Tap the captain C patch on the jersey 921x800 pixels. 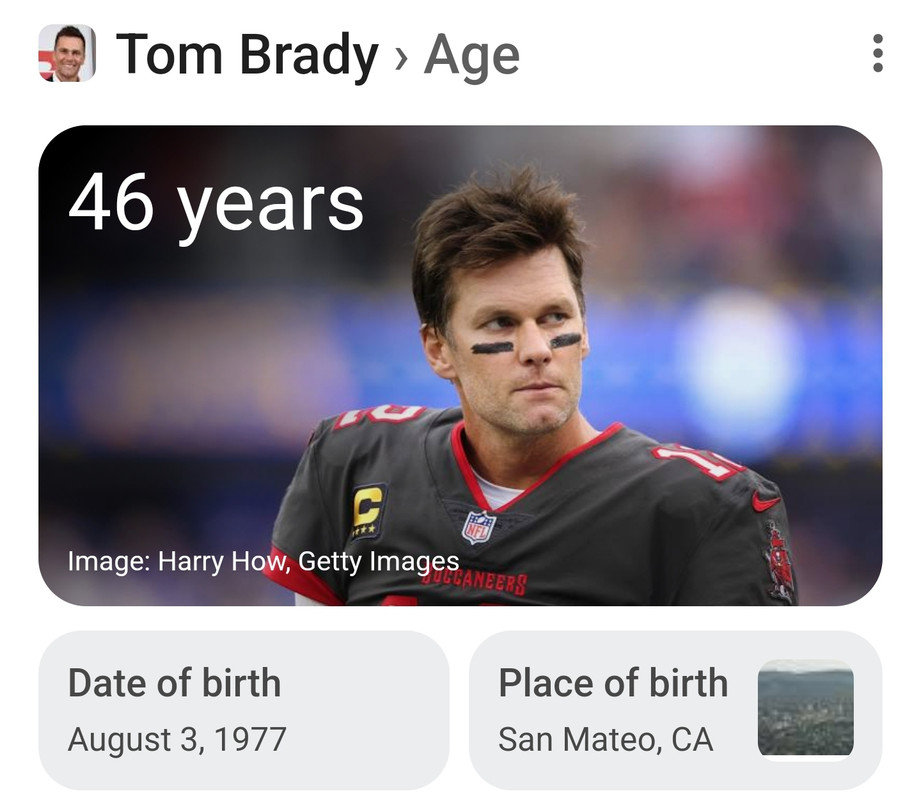pyautogui.click(x=368, y=509)
